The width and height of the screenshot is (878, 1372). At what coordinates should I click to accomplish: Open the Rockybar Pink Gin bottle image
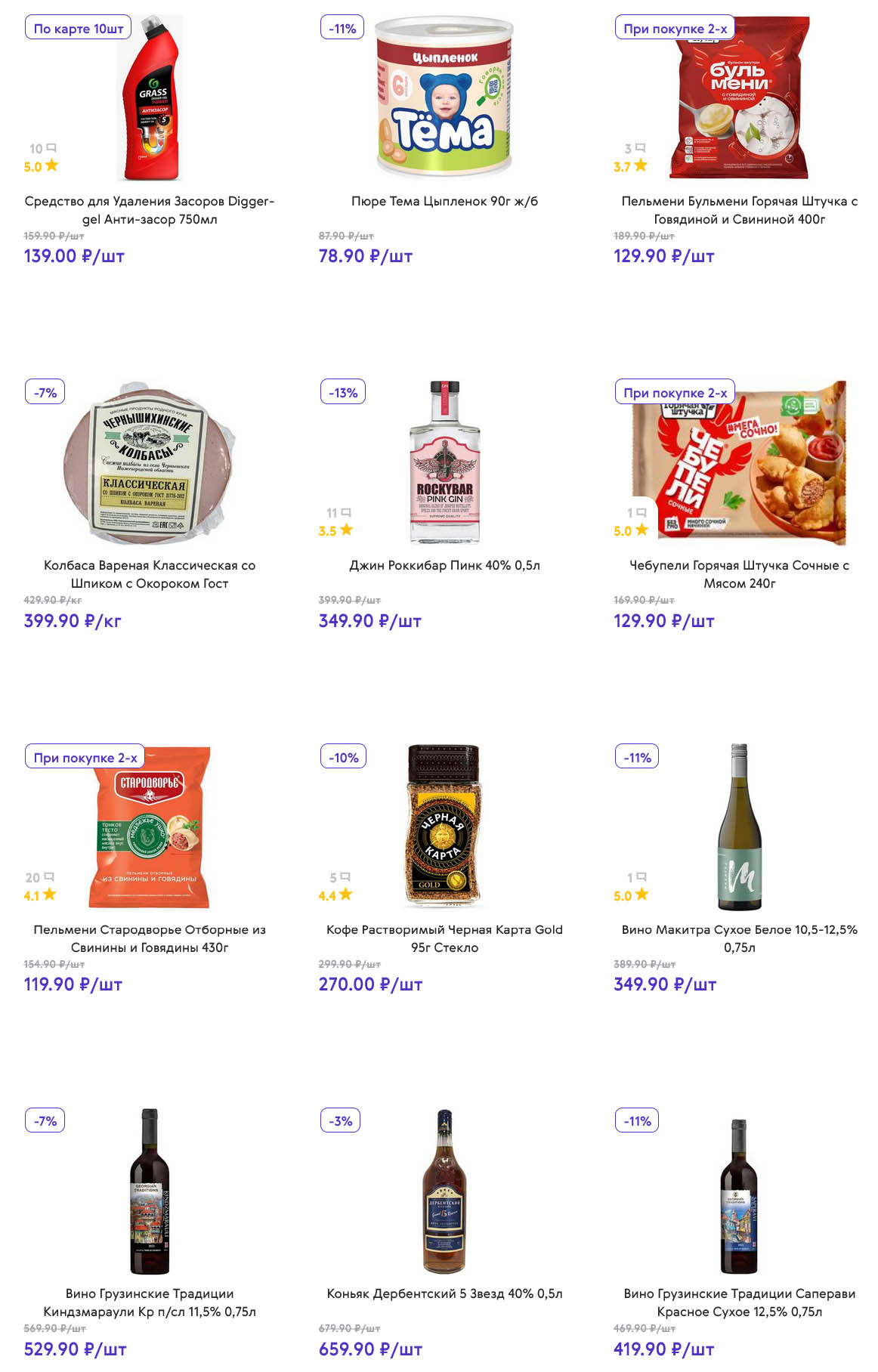pos(444,462)
